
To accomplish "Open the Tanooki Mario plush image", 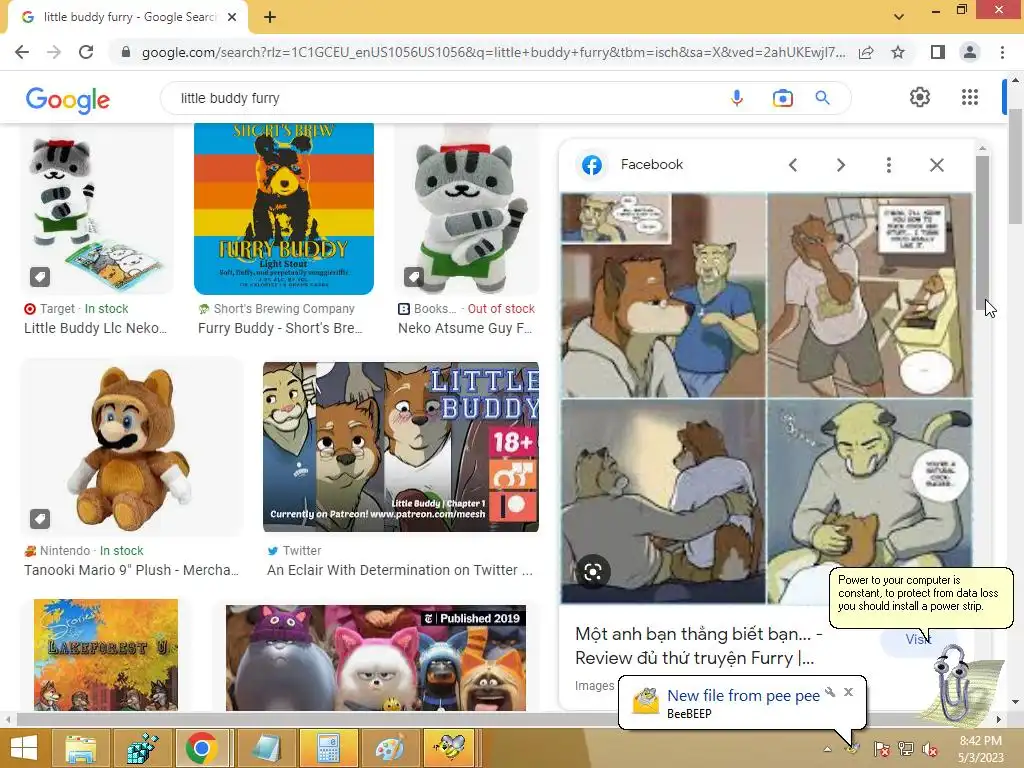I will [x=132, y=447].
